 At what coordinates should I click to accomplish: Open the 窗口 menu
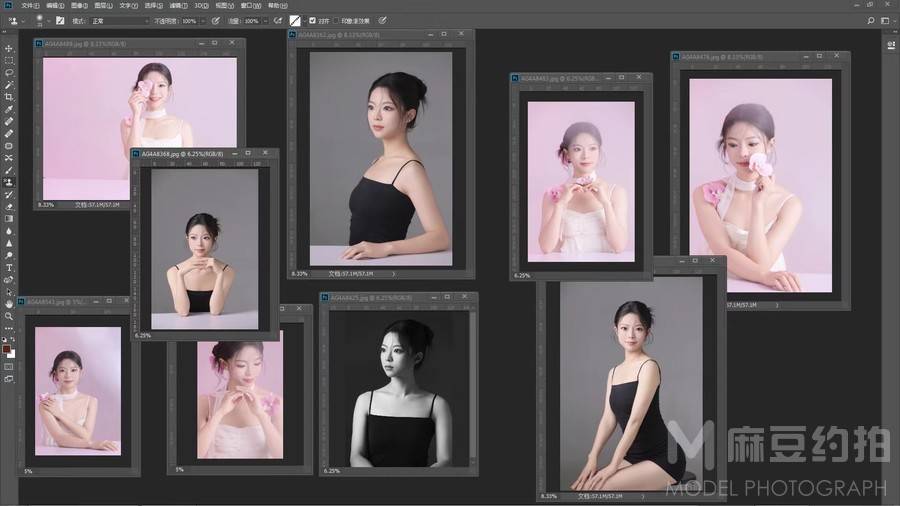250,5
